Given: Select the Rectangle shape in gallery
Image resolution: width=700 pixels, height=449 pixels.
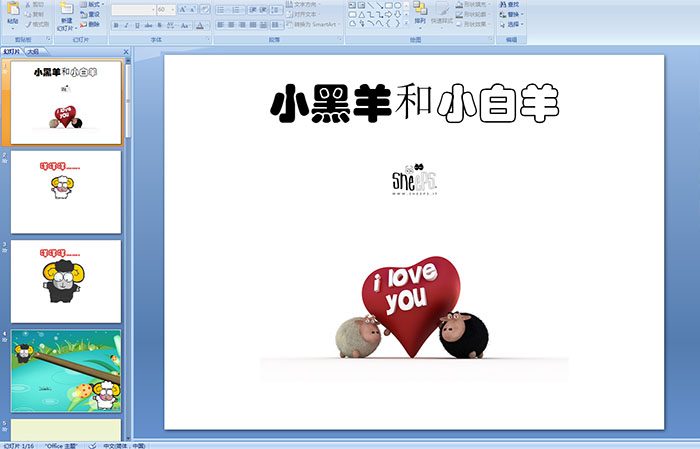Looking at the screenshot, I should [388, 5].
